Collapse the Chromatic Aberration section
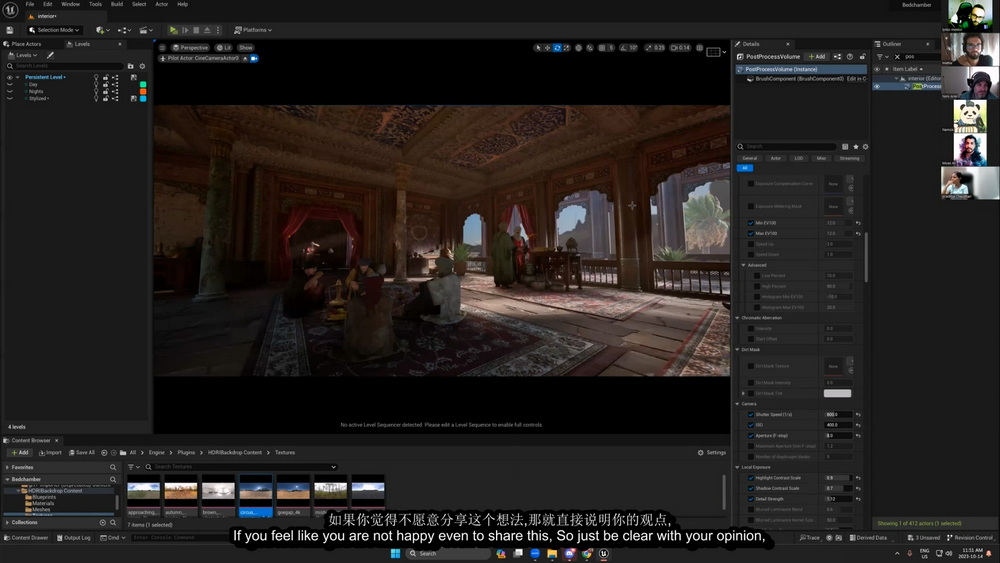The width and height of the screenshot is (1000, 563). (738, 318)
